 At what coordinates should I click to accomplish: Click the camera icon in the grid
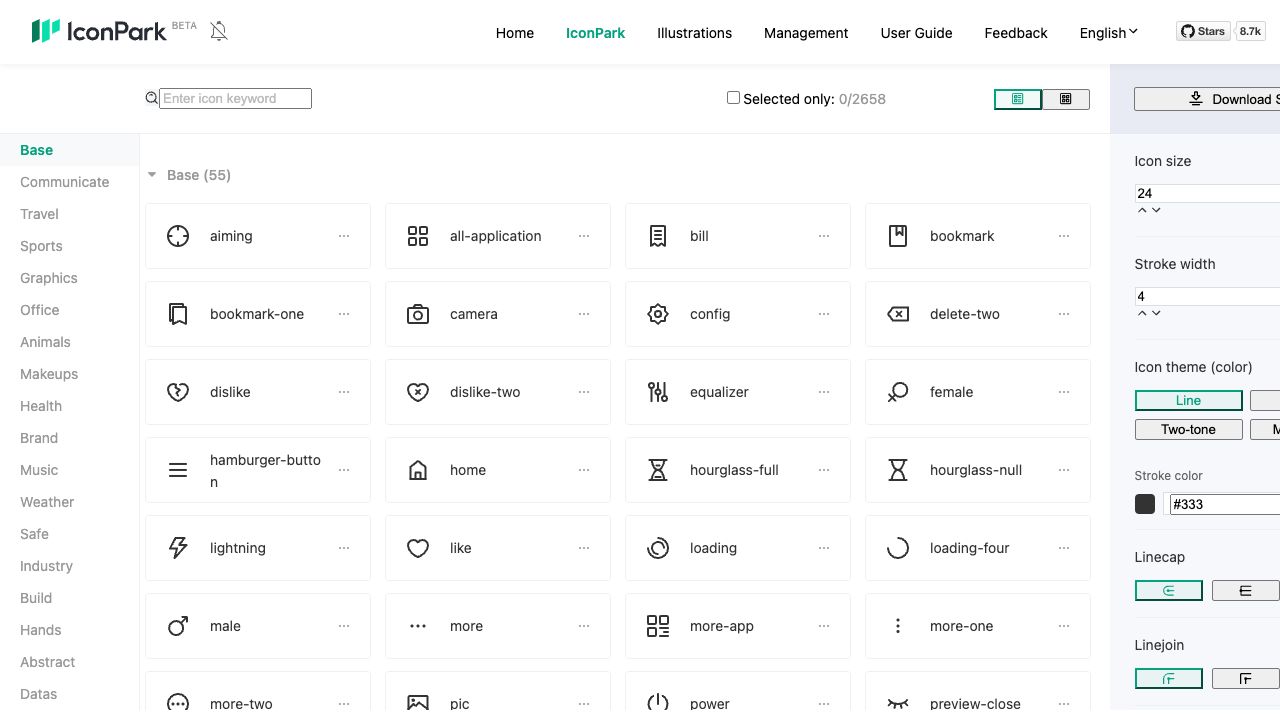coord(418,314)
